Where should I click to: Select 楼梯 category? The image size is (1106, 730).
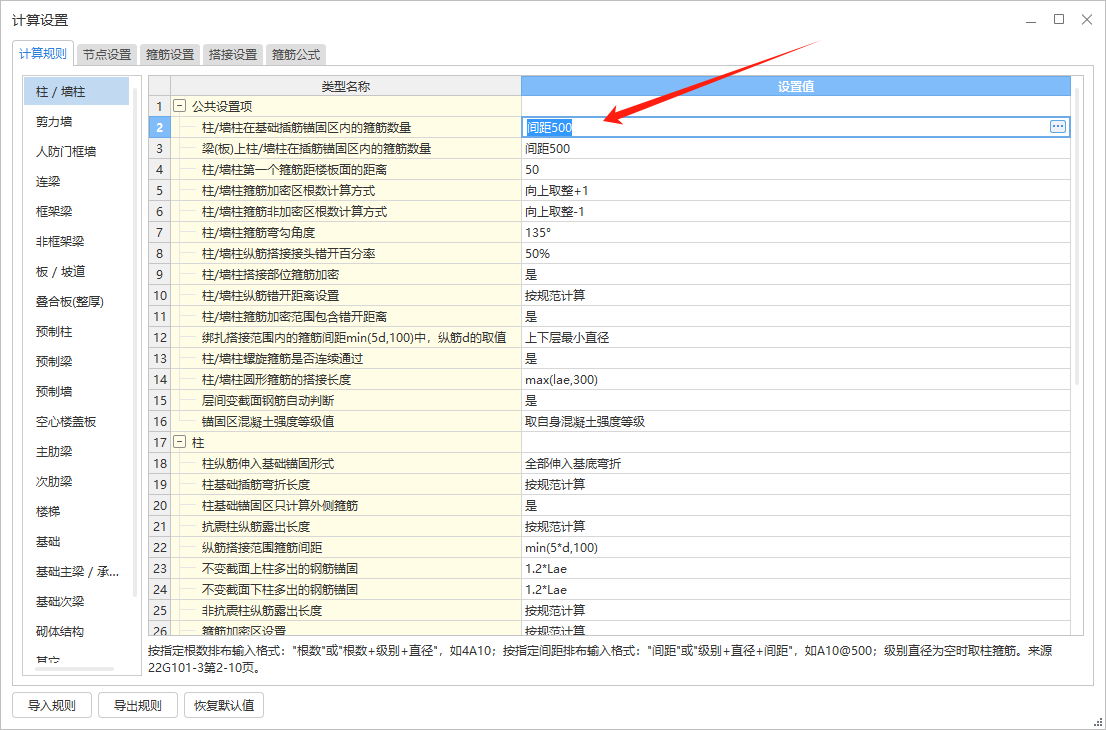(x=77, y=511)
